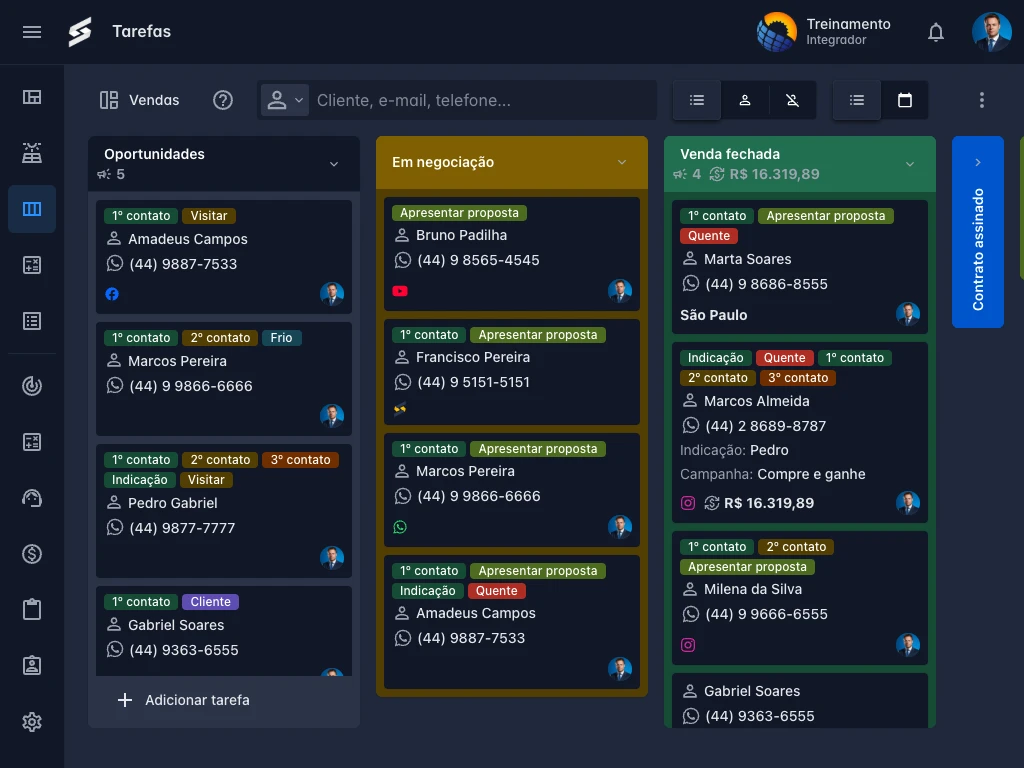The image size is (1024, 768).
Task: Click Indicação: Pedro text on Marcos Almeida card
Action: tap(734, 450)
